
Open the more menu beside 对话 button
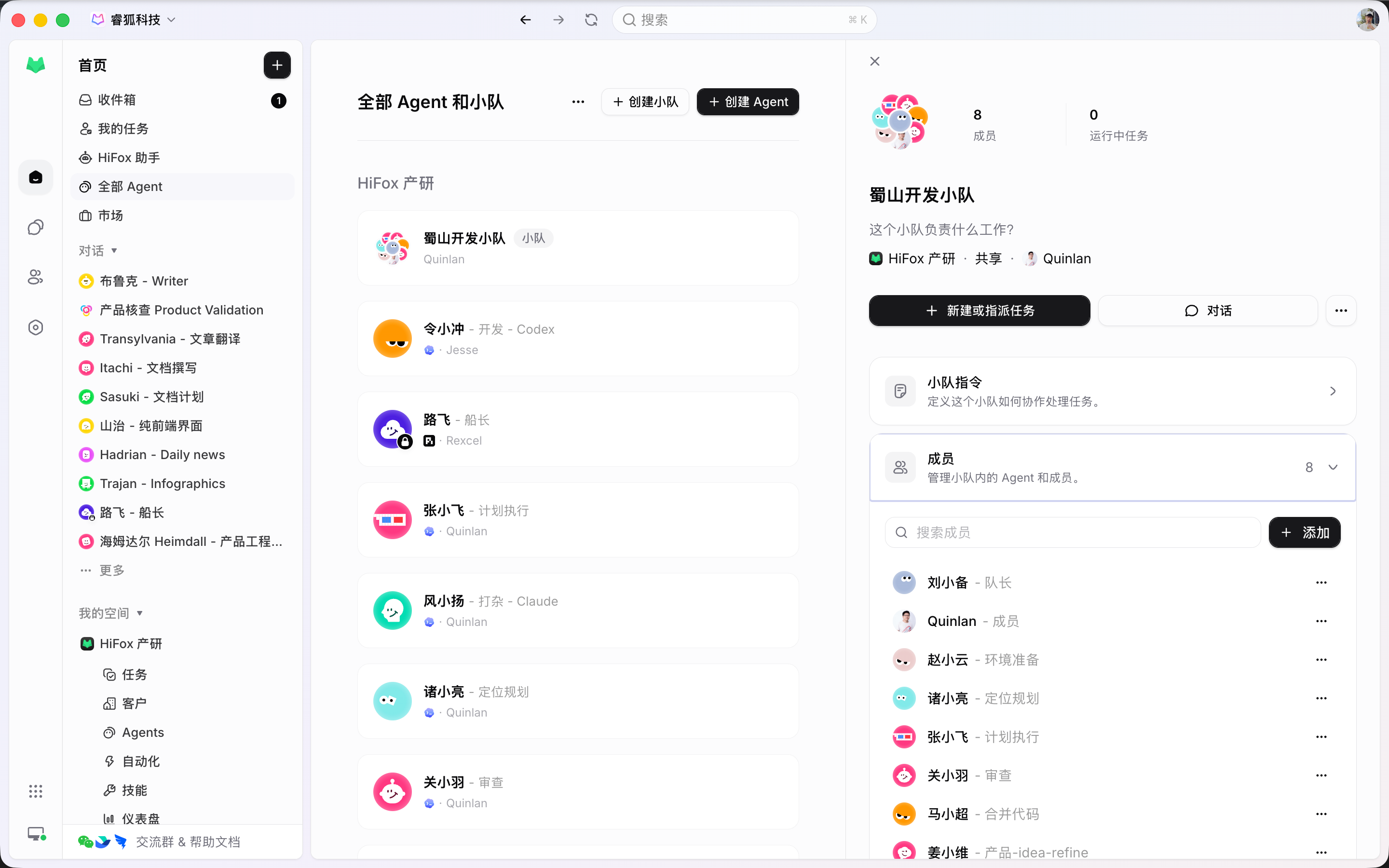pos(1341,311)
